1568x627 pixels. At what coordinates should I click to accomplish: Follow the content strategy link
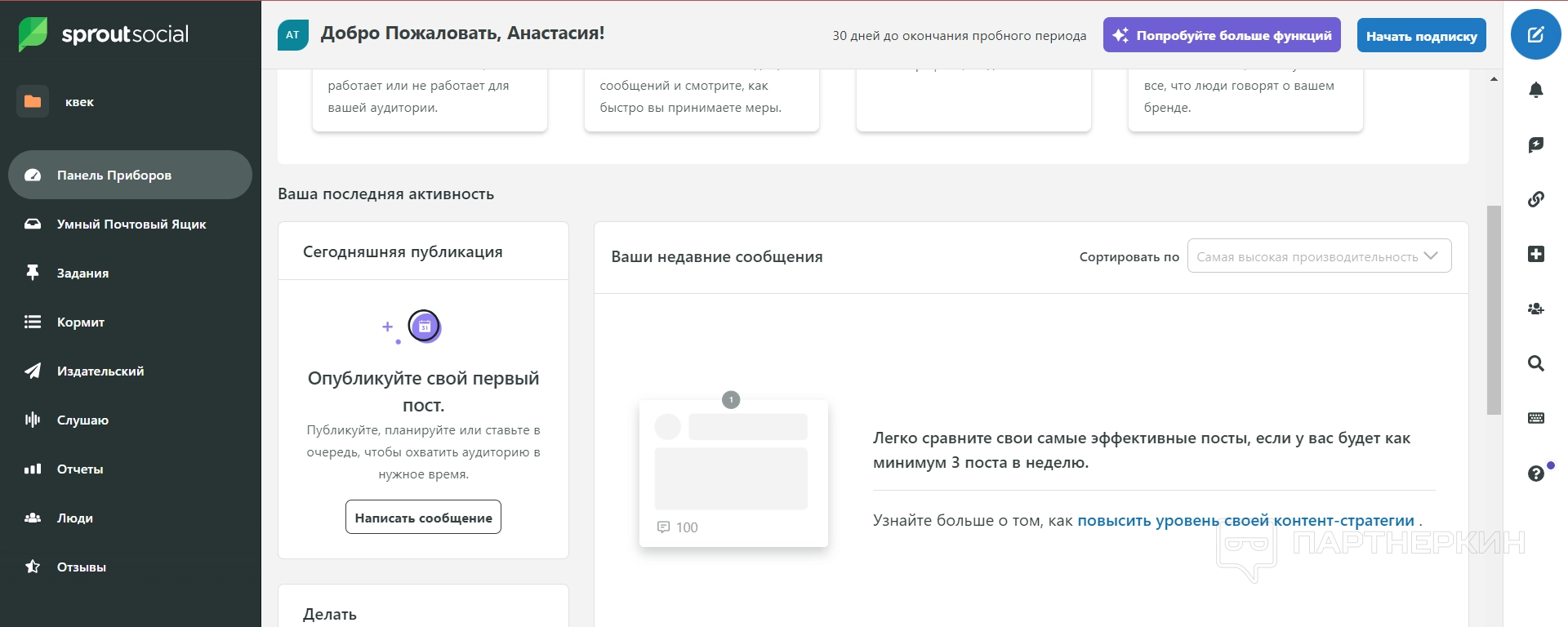coord(1245,521)
